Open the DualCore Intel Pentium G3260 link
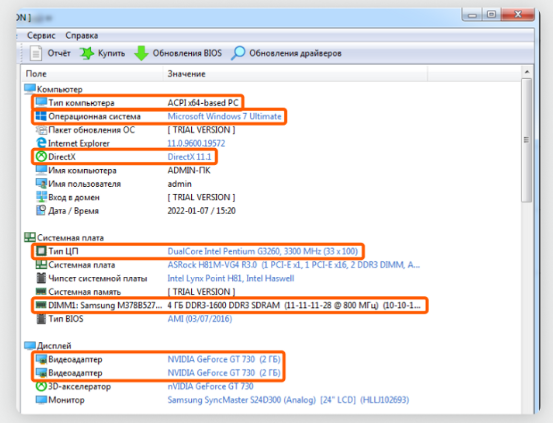Image resolution: width=553 pixels, height=423 pixels. (262, 251)
